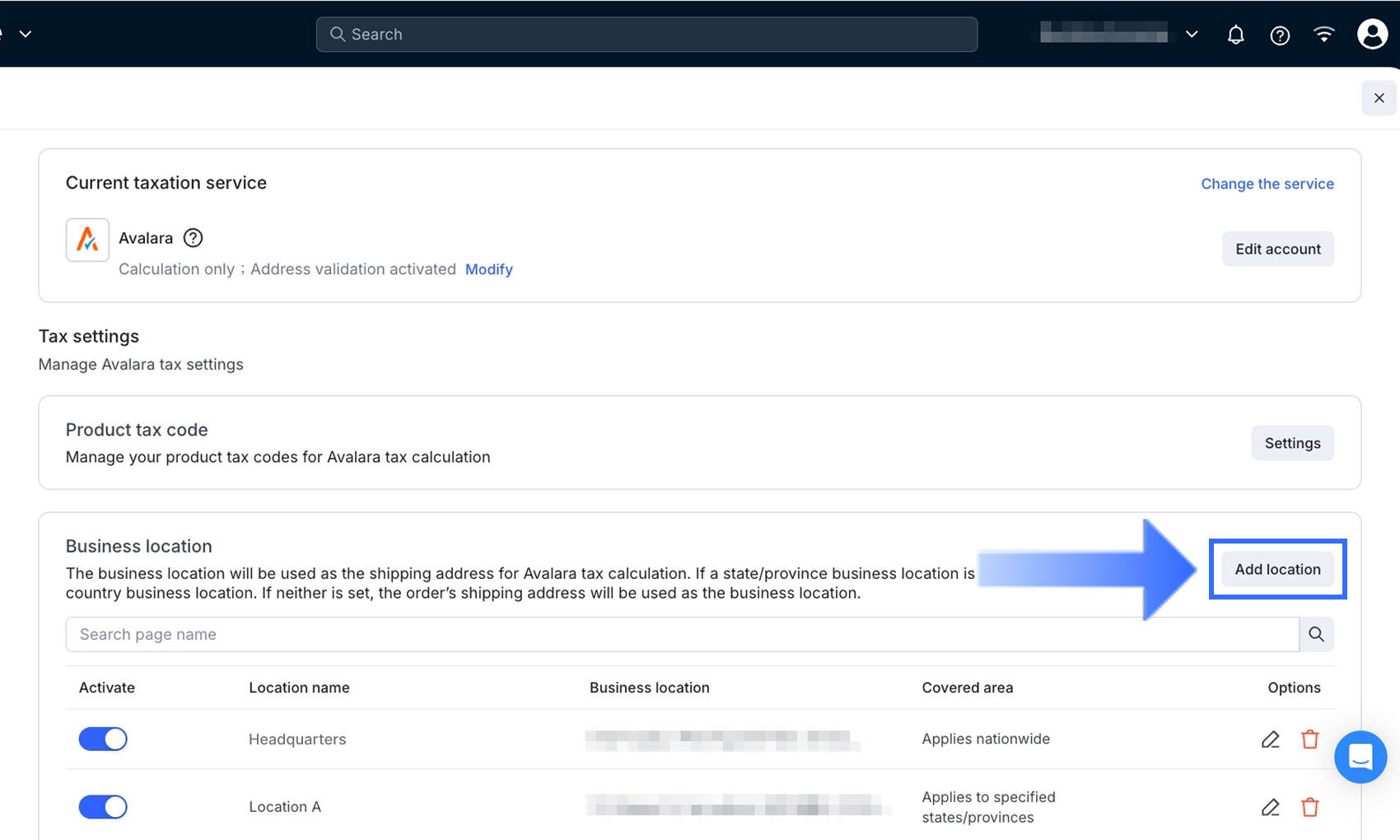1400x840 pixels.
Task: Close the tax settings panel
Action: pyautogui.click(x=1379, y=98)
